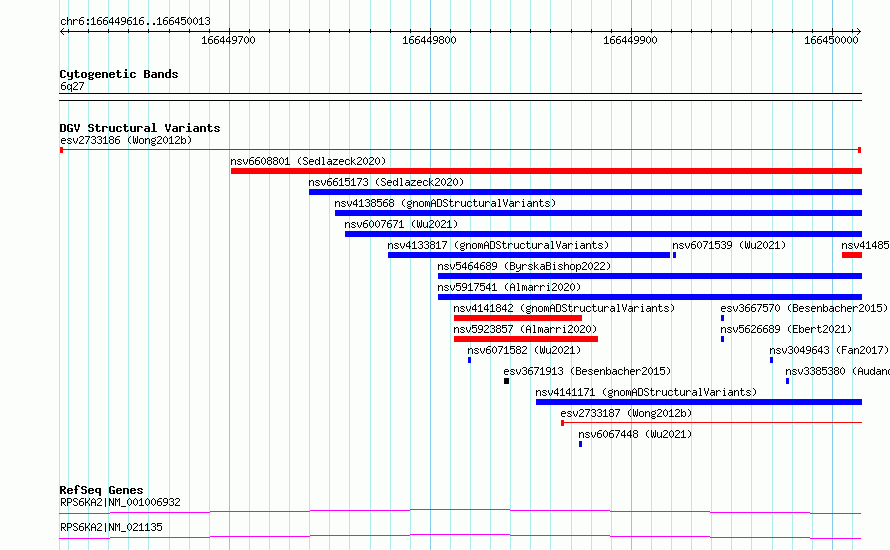Screen dimensions: 890x550
Task: Select the nsv5464689 (ByrskaBishop2022) variant bar
Action: point(650,276)
